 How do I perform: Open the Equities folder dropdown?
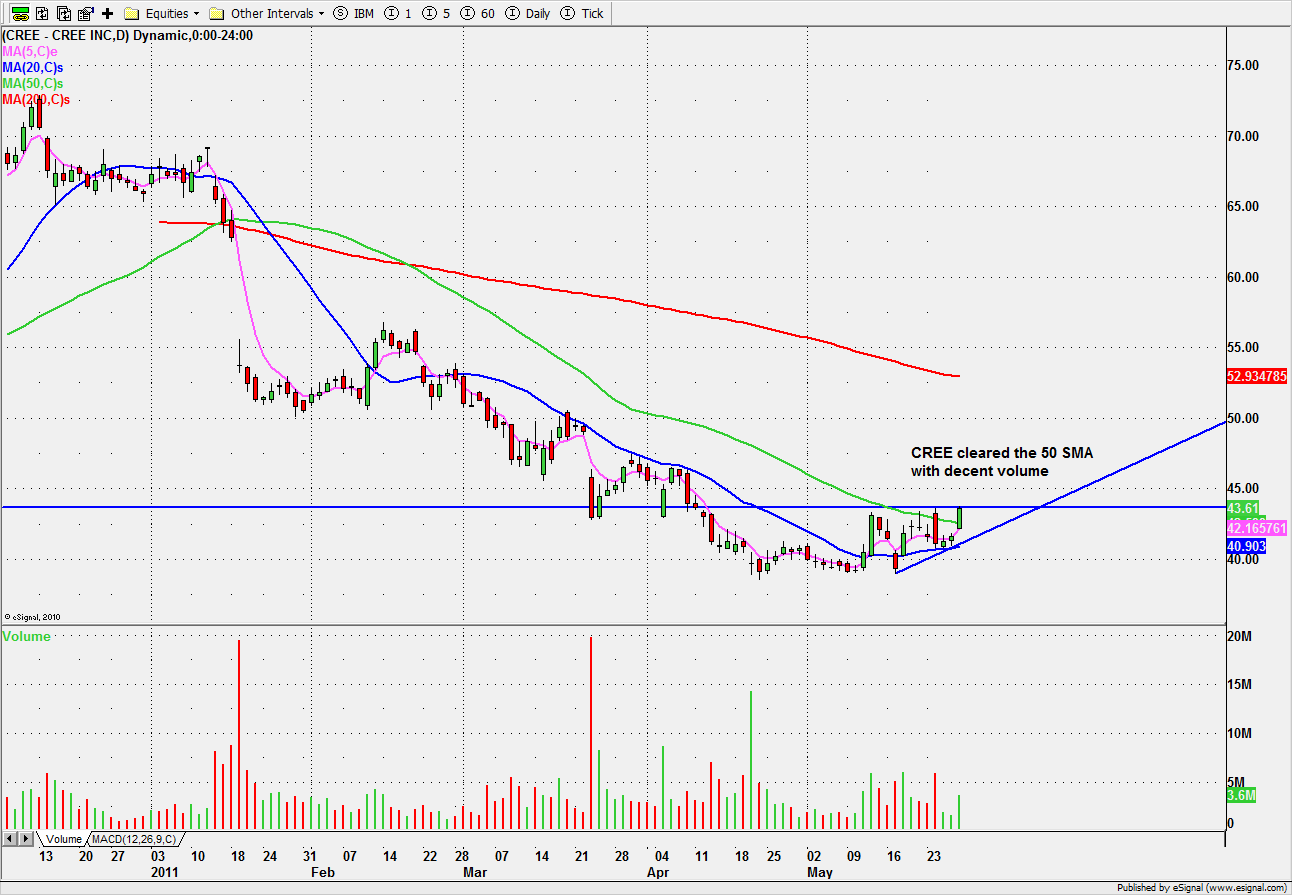163,13
